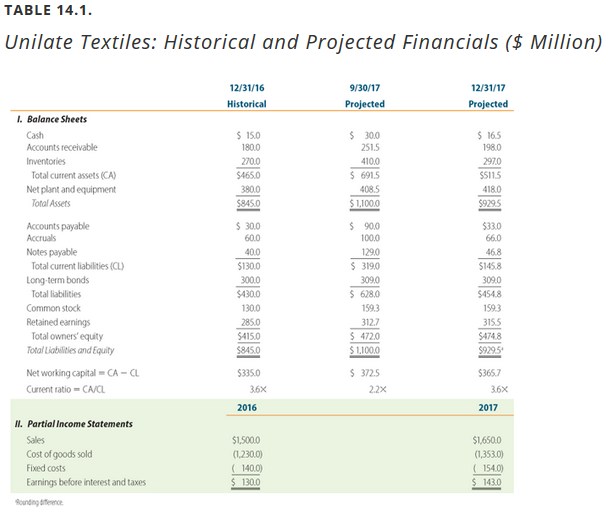Select 'II. Partial Income Statements' heading

74,424
